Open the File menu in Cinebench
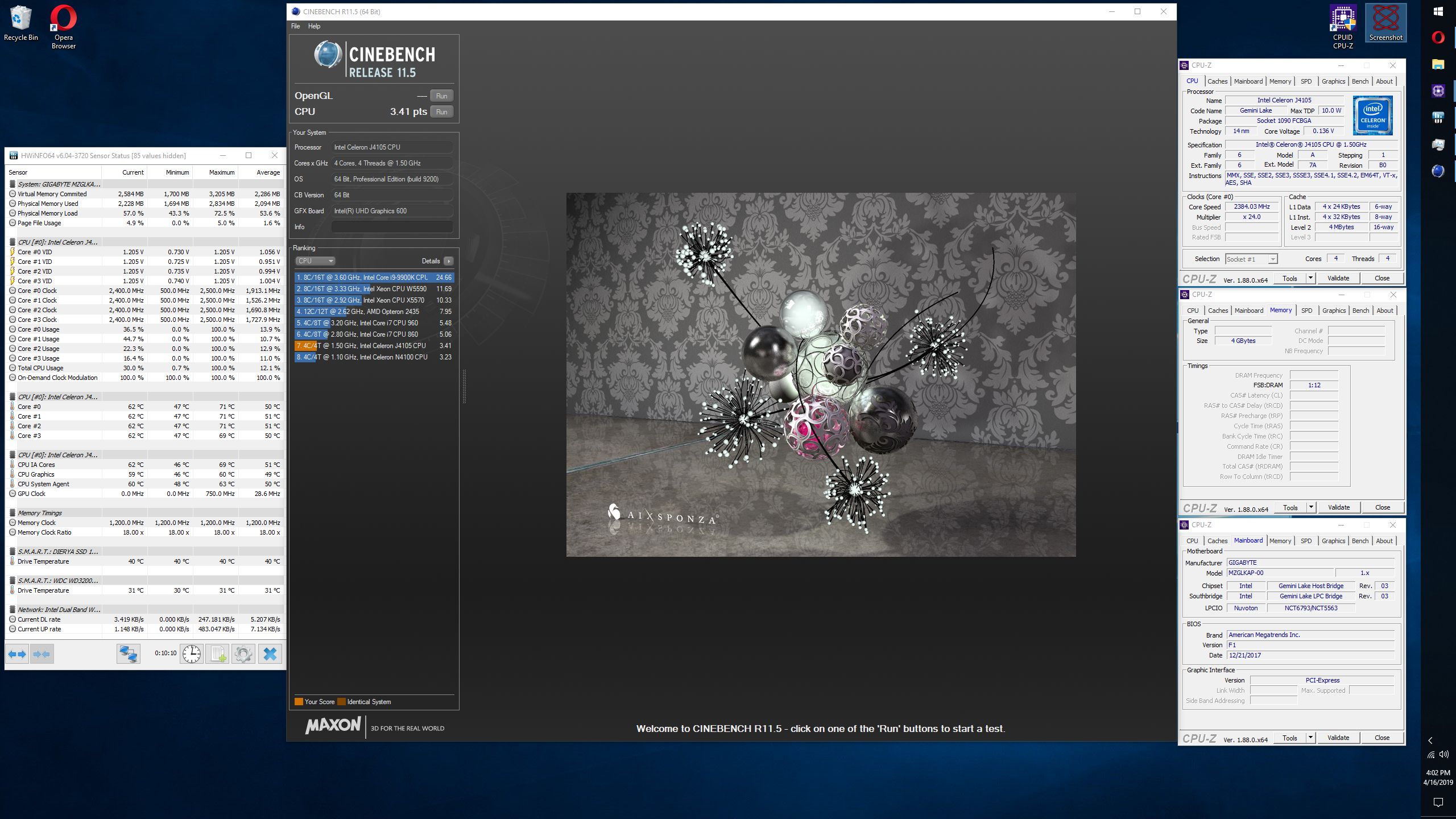The width and height of the screenshot is (1456, 819). click(296, 26)
